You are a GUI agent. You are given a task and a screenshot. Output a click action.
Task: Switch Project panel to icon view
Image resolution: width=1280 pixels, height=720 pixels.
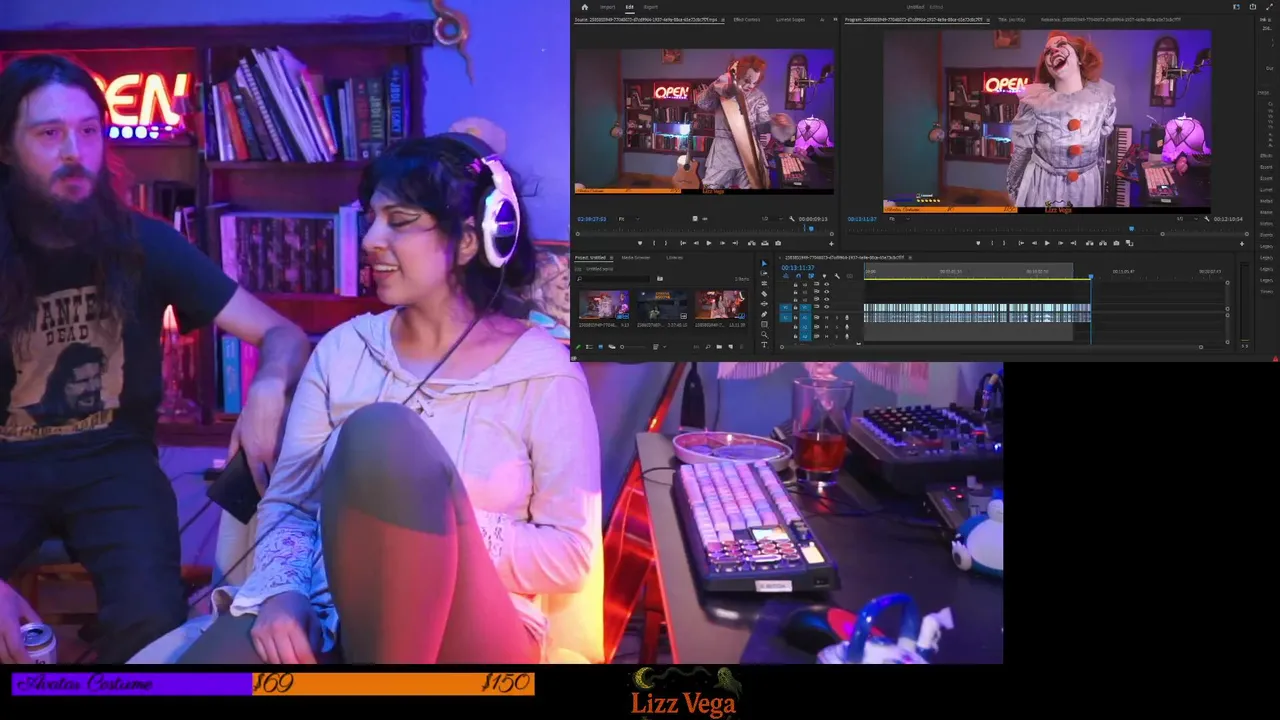pyautogui.click(x=601, y=347)
